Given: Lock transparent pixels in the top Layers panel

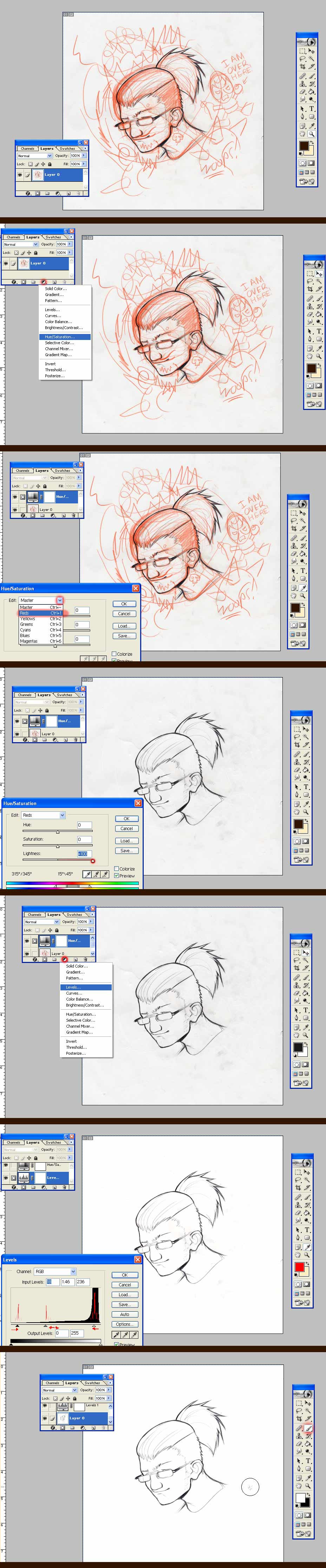Looking at the screenshot, I should 31,164.
